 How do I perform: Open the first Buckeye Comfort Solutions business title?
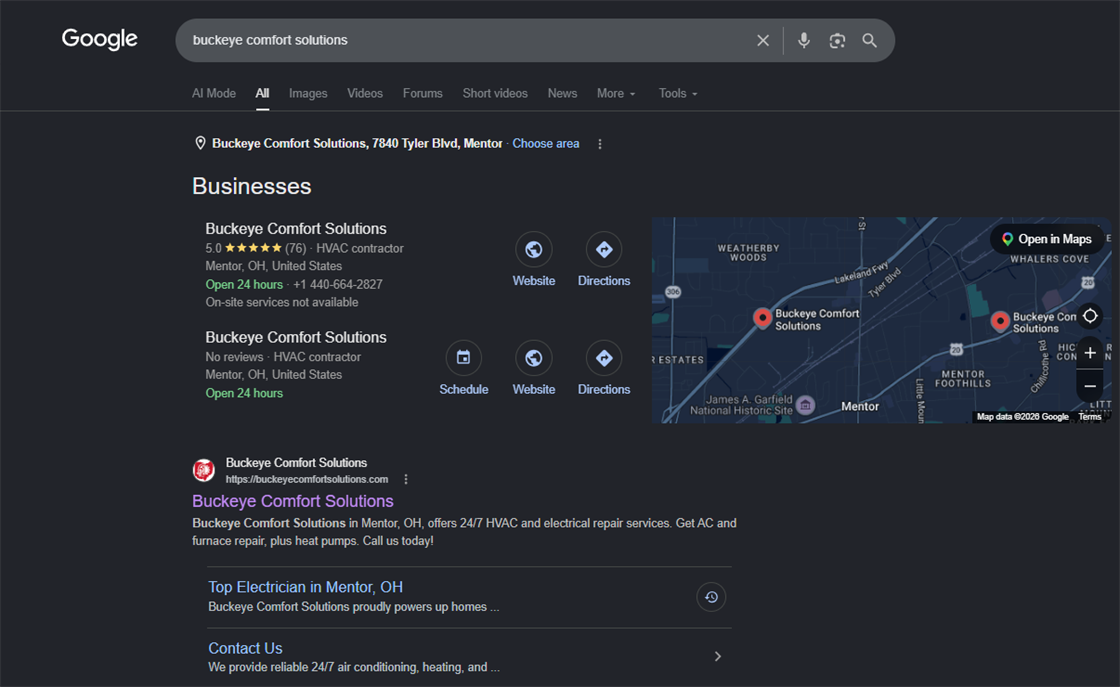coord(296,229)
